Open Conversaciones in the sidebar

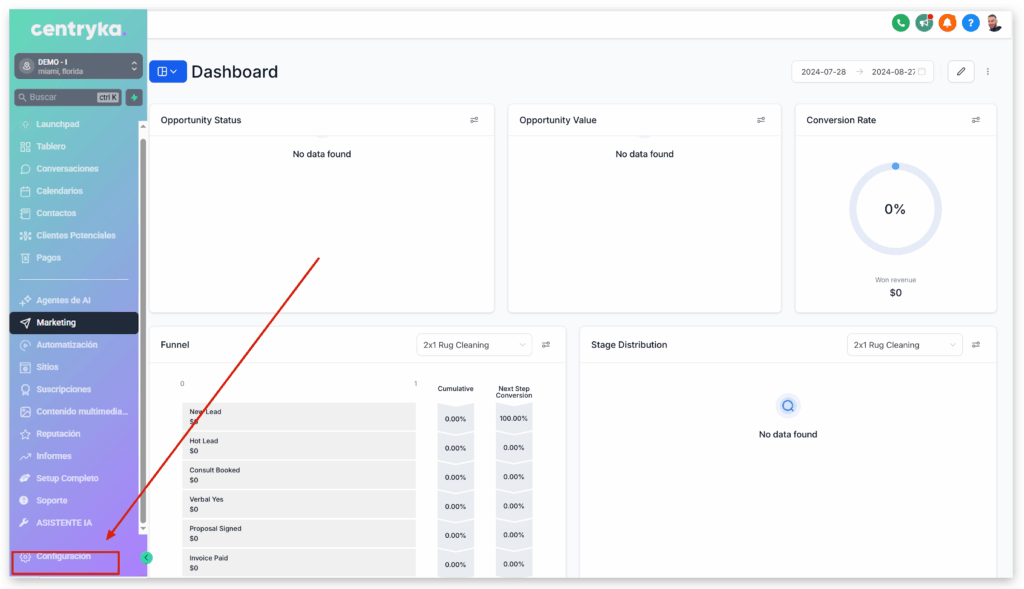(67, 169)
